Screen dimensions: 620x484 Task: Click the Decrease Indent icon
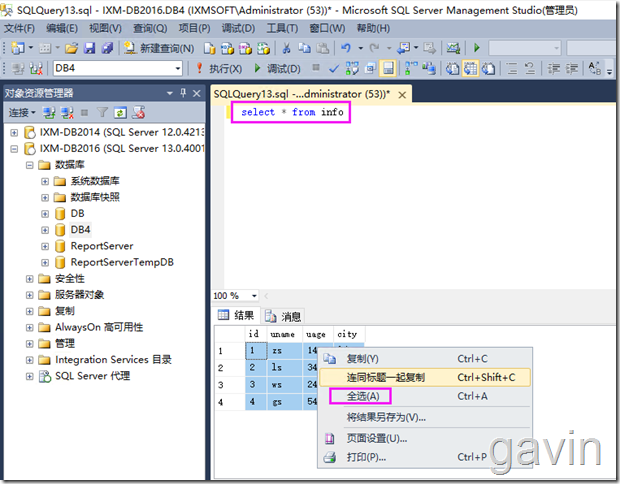(553, 68)
